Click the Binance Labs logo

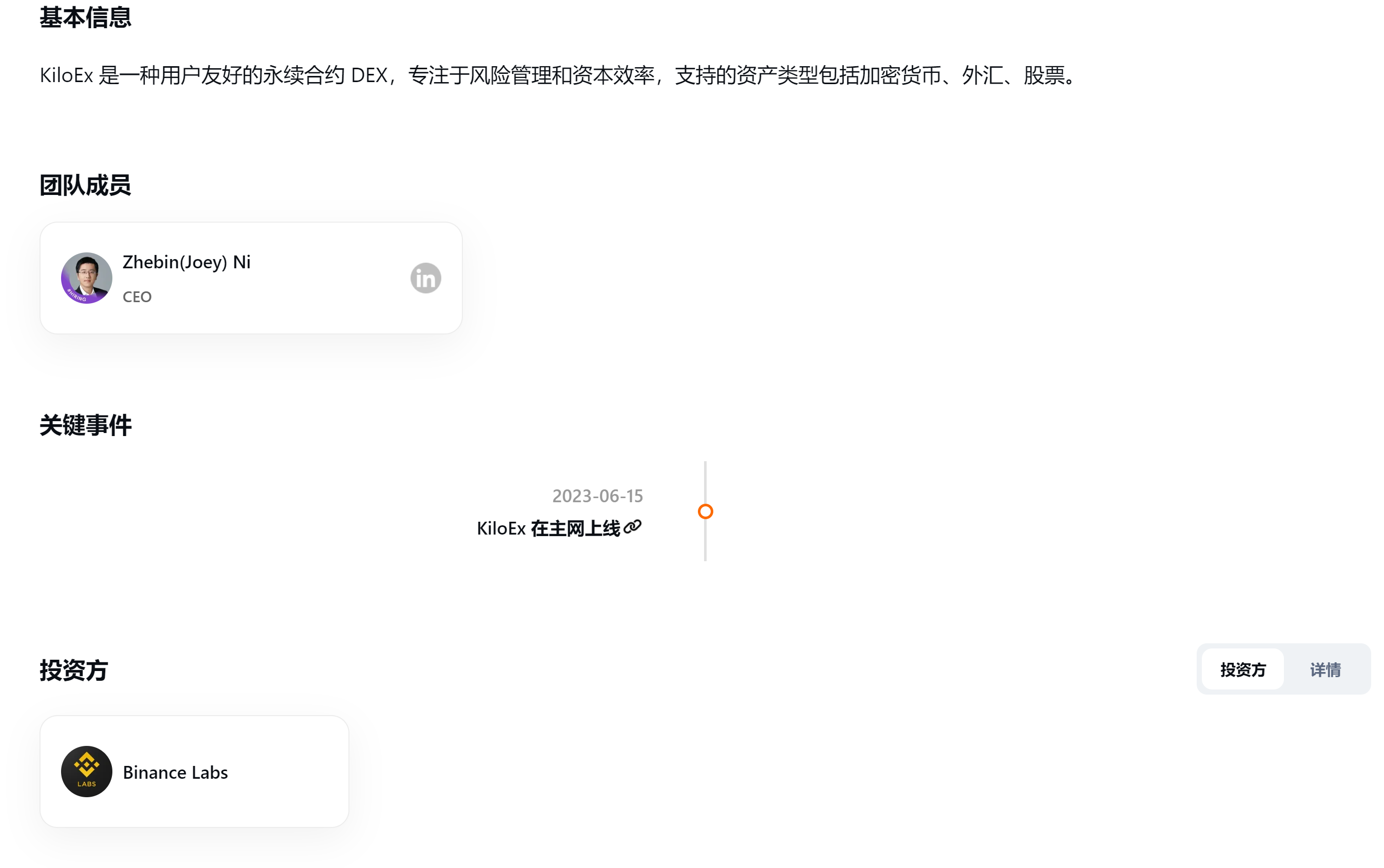tap(86, 772)
